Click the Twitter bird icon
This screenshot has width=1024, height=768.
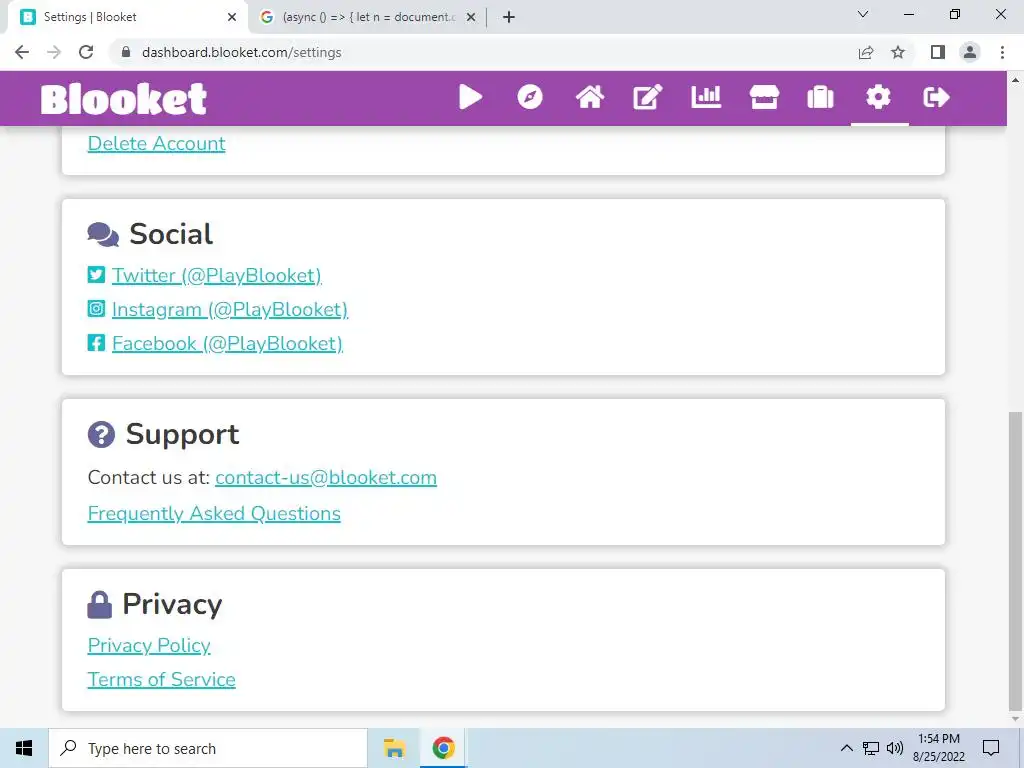[96, 274]
